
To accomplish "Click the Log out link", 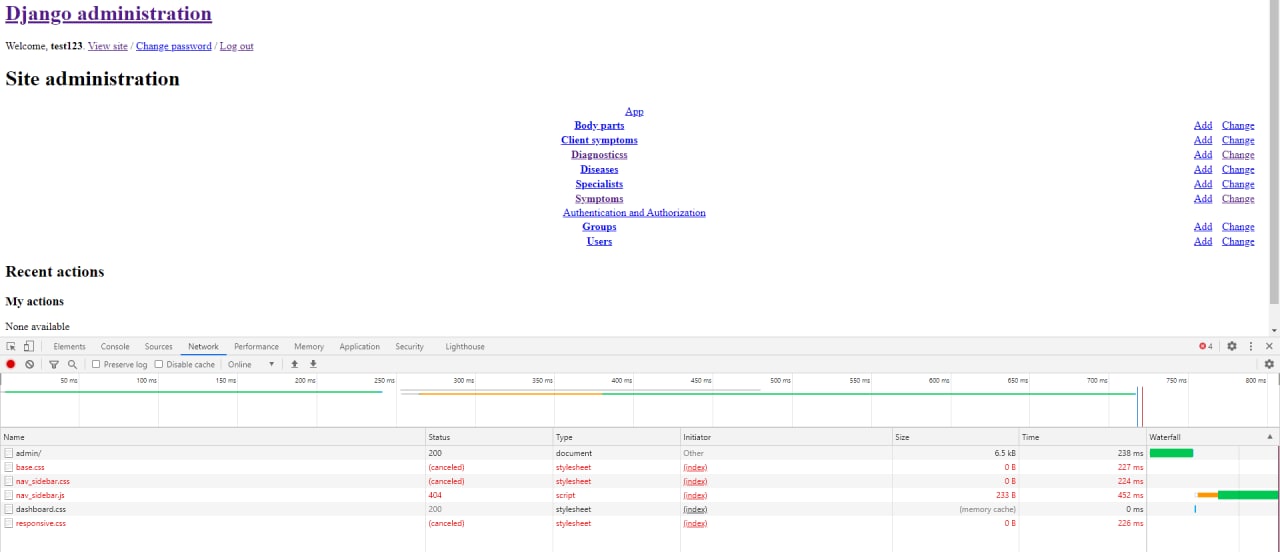I will tap(237, 46).
